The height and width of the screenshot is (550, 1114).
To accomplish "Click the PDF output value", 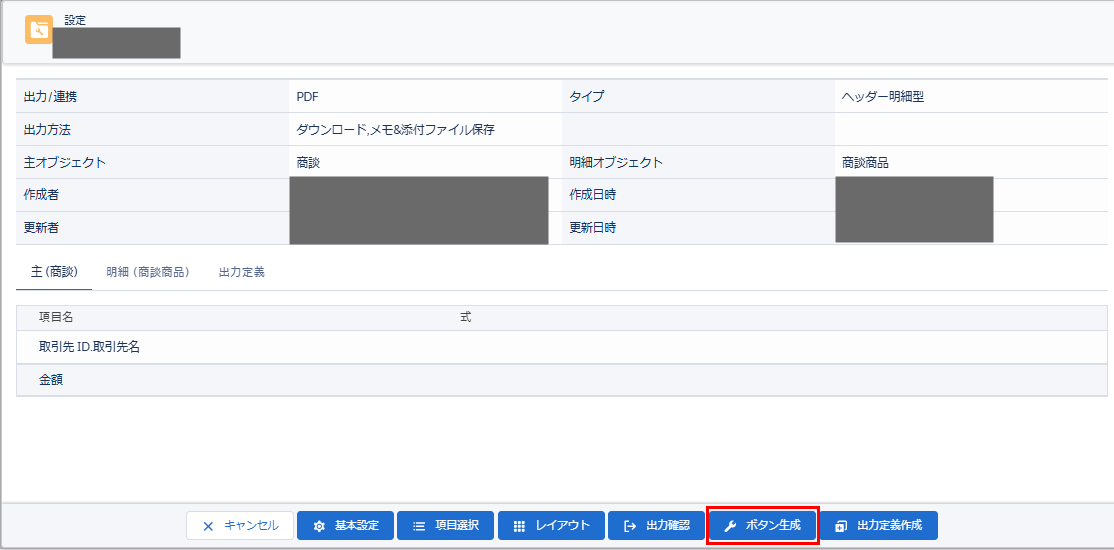I will click(x=308, y=97).
